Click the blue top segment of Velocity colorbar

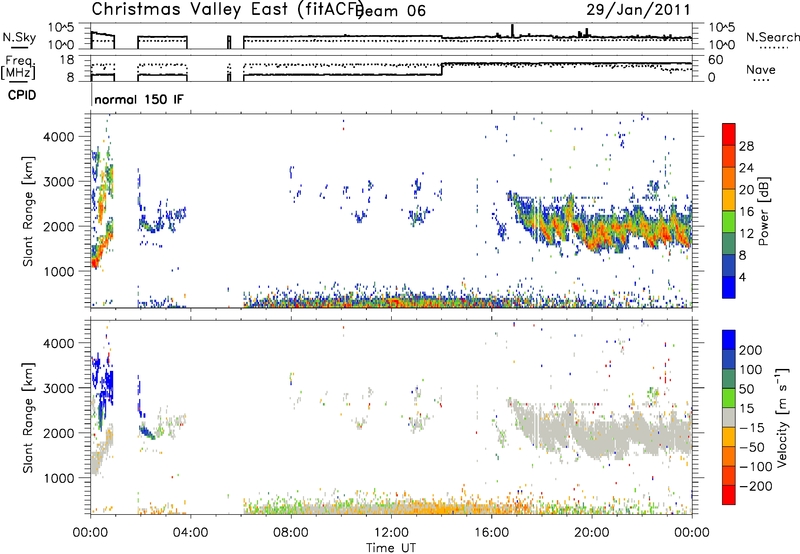(x=729, y=340)
